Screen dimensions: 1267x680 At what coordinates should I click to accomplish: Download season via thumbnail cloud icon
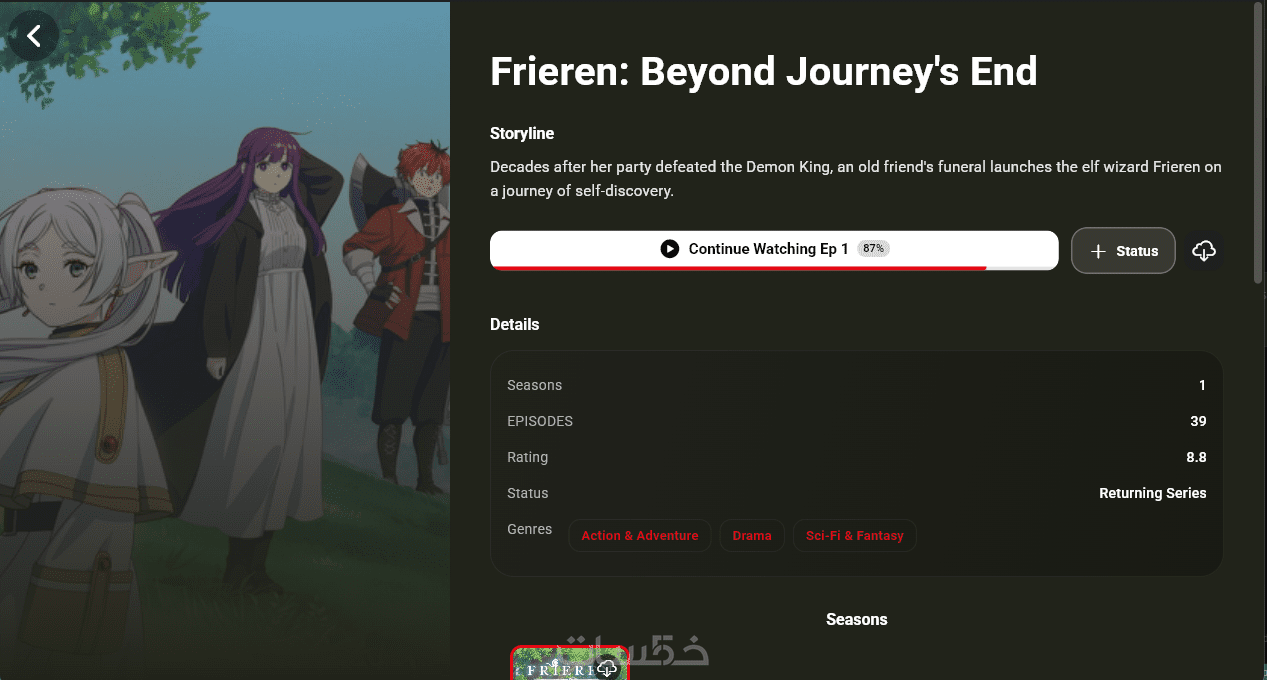[607, 668]
